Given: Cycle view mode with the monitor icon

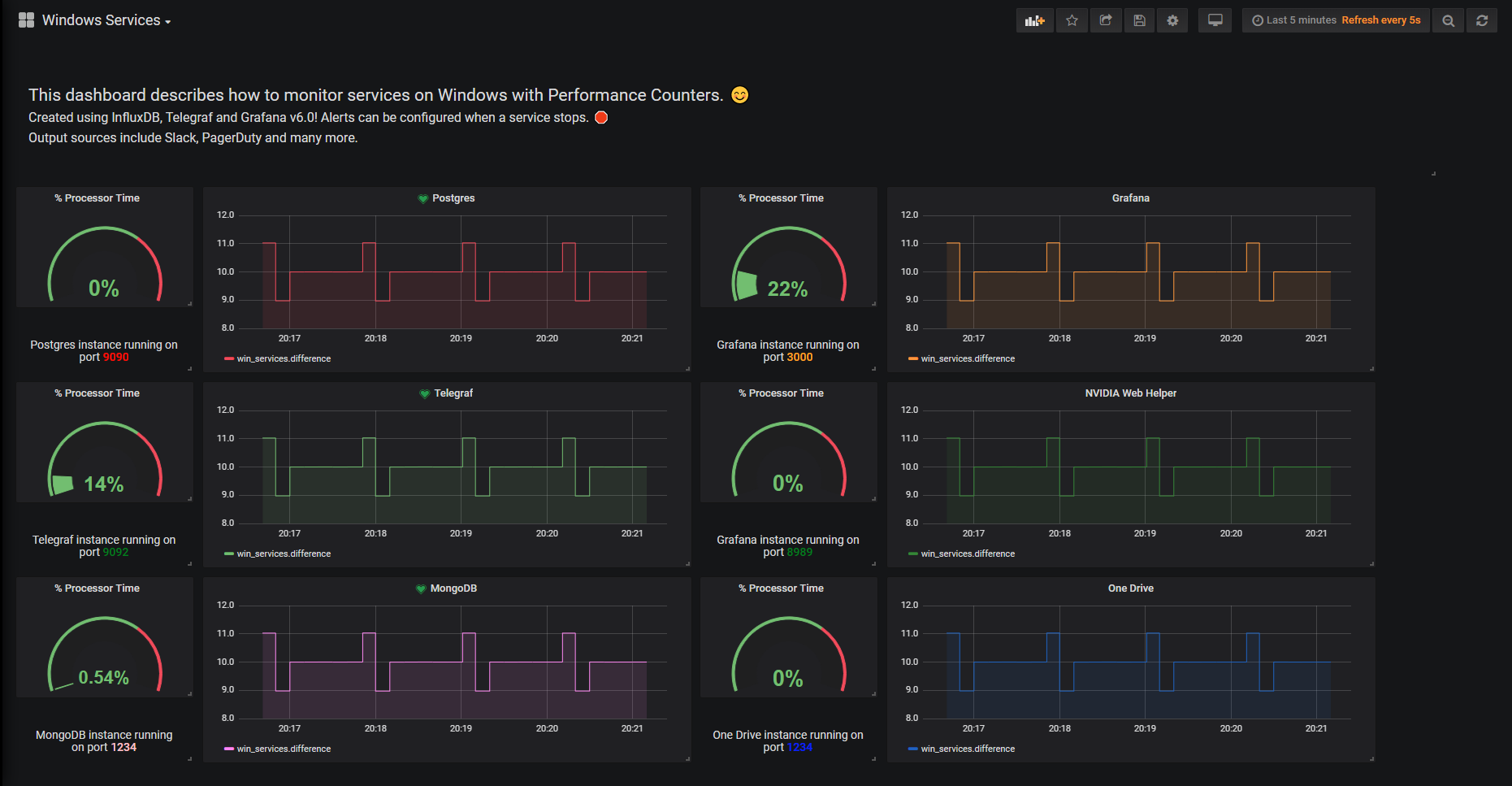Looking at the screenshot, I should tap(1215, 20).
